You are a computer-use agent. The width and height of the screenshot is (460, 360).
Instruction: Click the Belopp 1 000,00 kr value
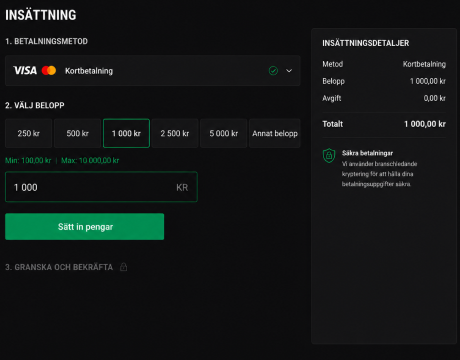point(428,81)
